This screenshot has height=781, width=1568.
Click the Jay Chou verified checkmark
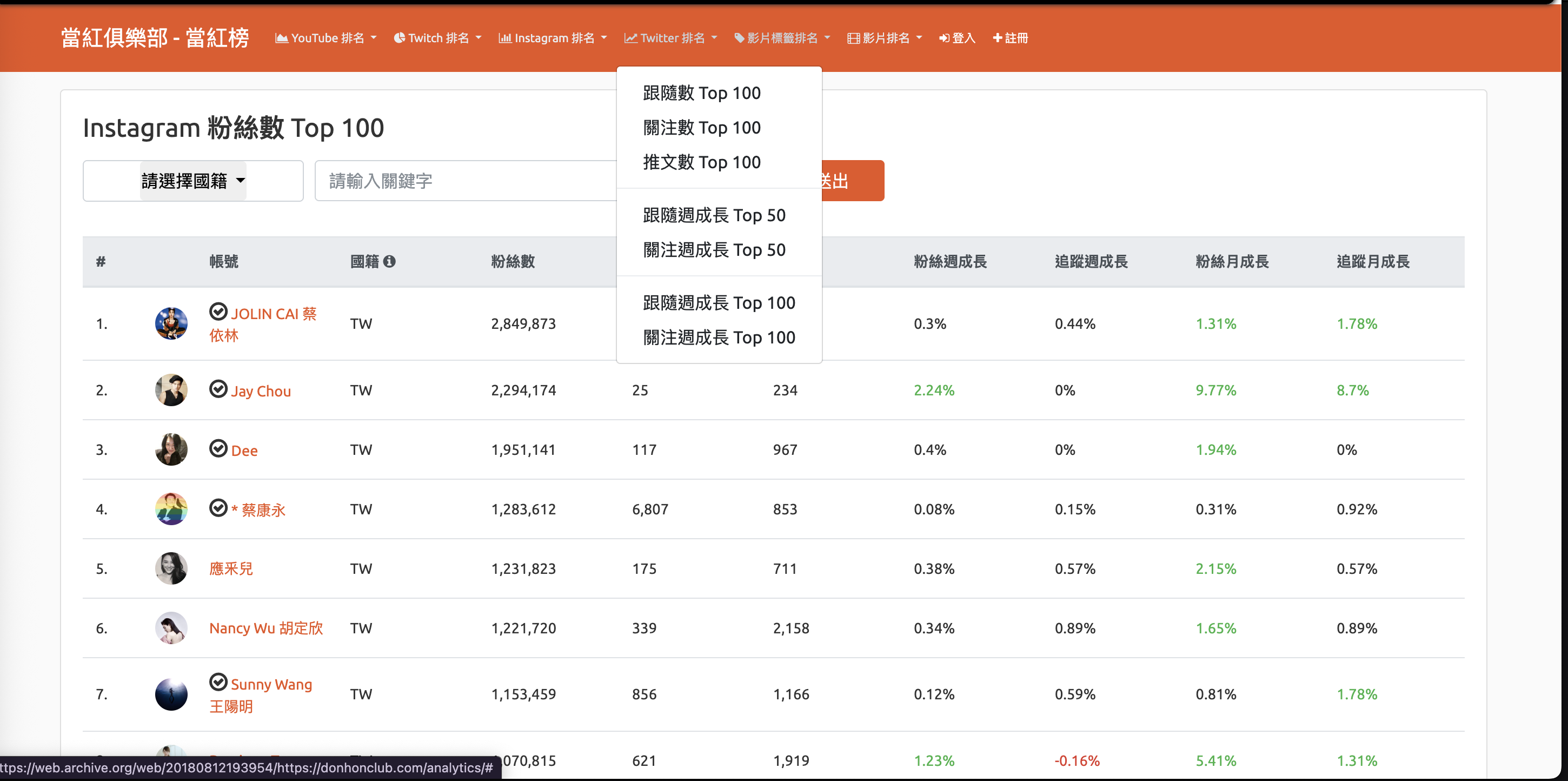[x=218, y=389]
